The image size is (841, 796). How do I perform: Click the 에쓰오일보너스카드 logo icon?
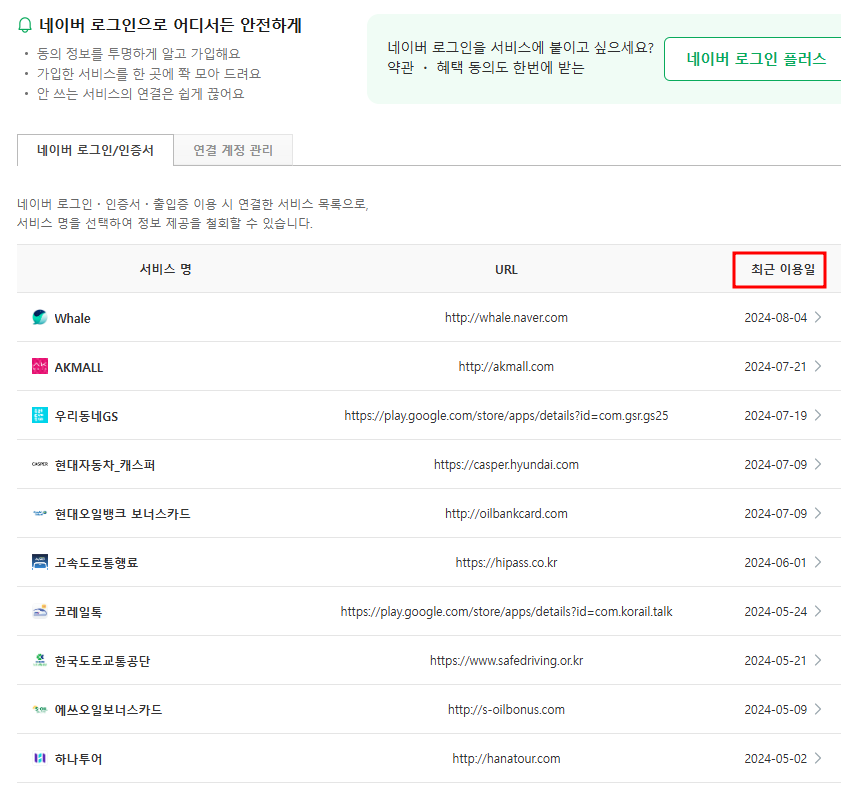click(40, 709)
